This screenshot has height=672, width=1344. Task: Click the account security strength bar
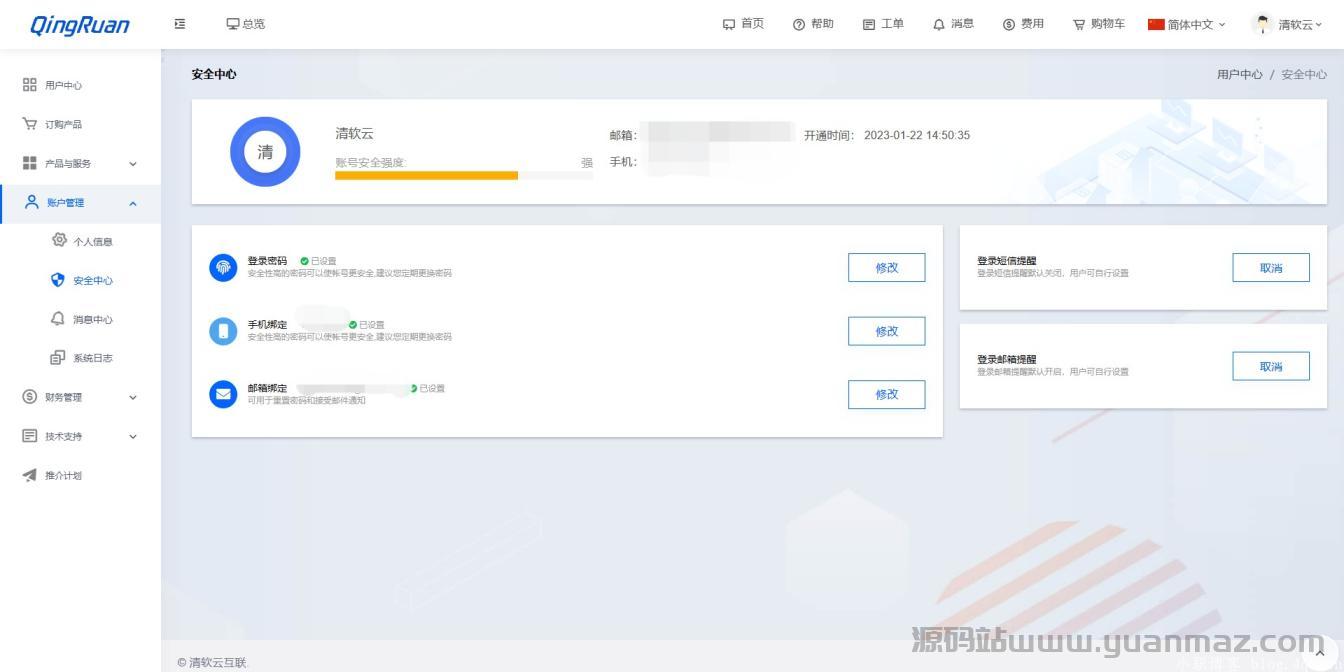[x=463, y=175]
